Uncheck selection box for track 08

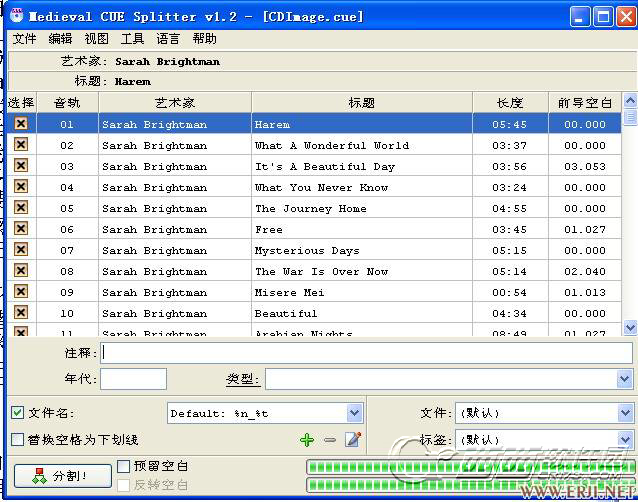pyautogui.click(x=21, y=270)
